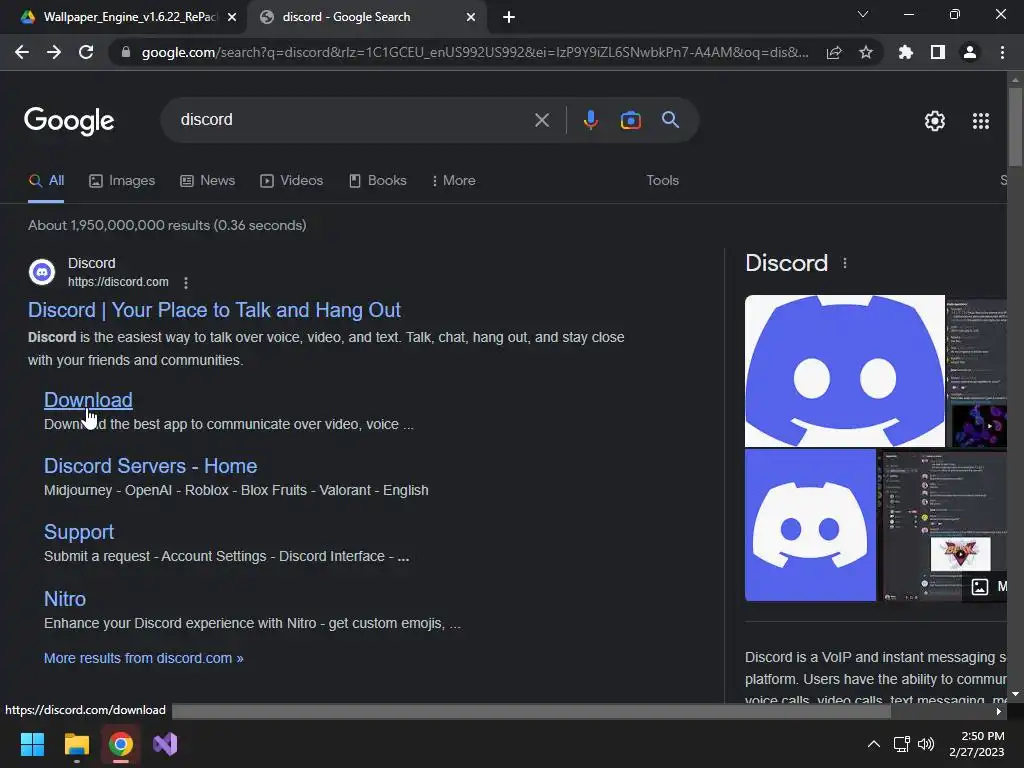Toggle Chrome side panel icon
The height and width of the screenshot is (768, 1024).
click(938, 52)
